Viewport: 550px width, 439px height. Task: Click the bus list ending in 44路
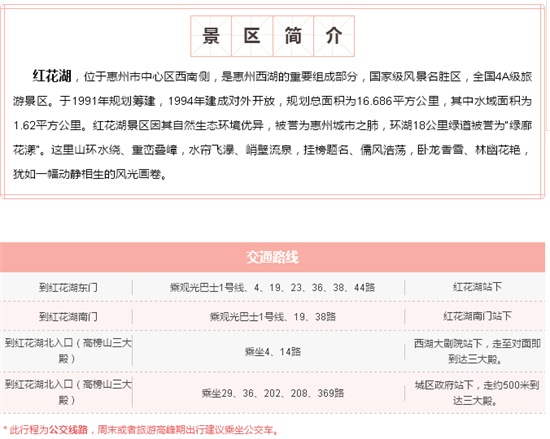(x=273, y=288)
